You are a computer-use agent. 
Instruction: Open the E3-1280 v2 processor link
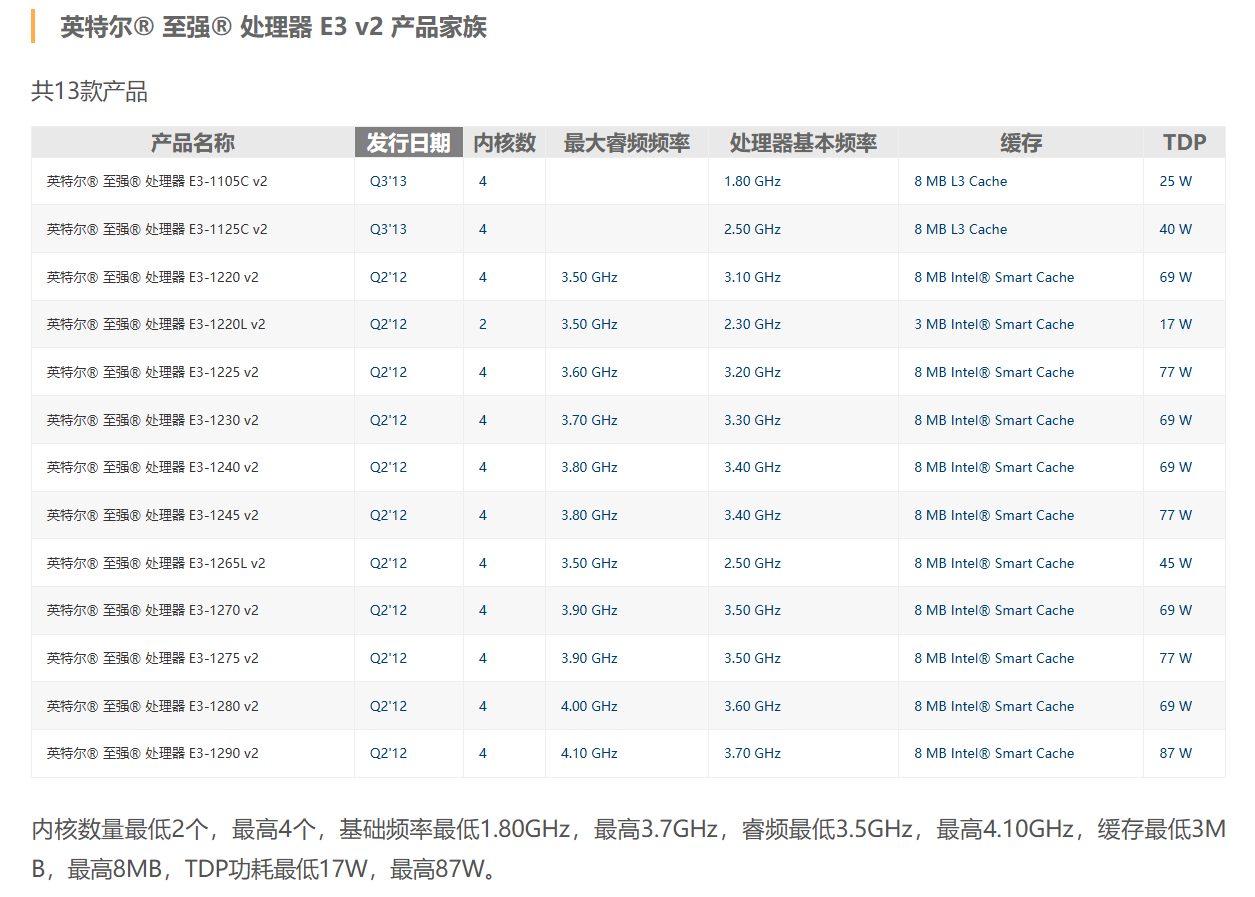[x=152, y=706]
